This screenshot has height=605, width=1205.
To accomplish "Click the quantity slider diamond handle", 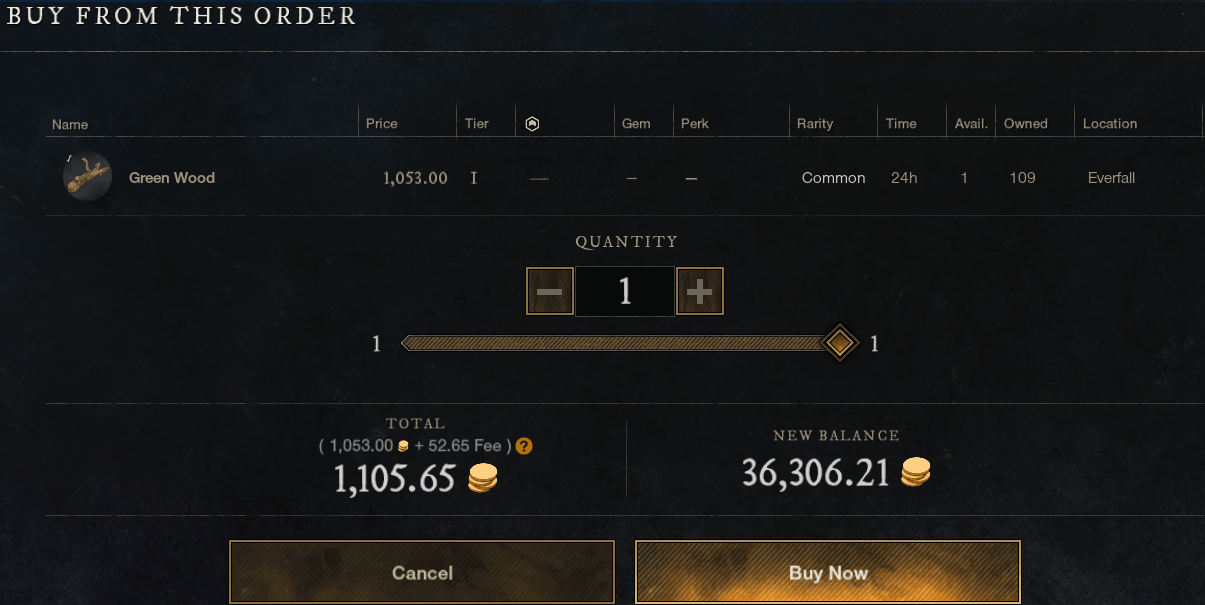I will 841,343.
